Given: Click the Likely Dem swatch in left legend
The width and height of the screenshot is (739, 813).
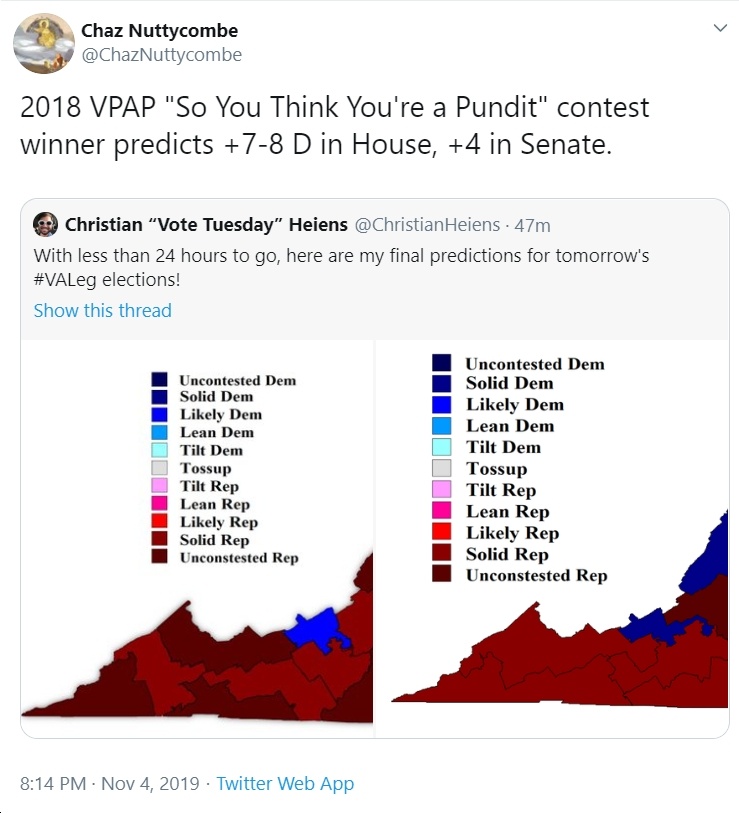Looking at the screenshot, I should (x=159, y=415).
